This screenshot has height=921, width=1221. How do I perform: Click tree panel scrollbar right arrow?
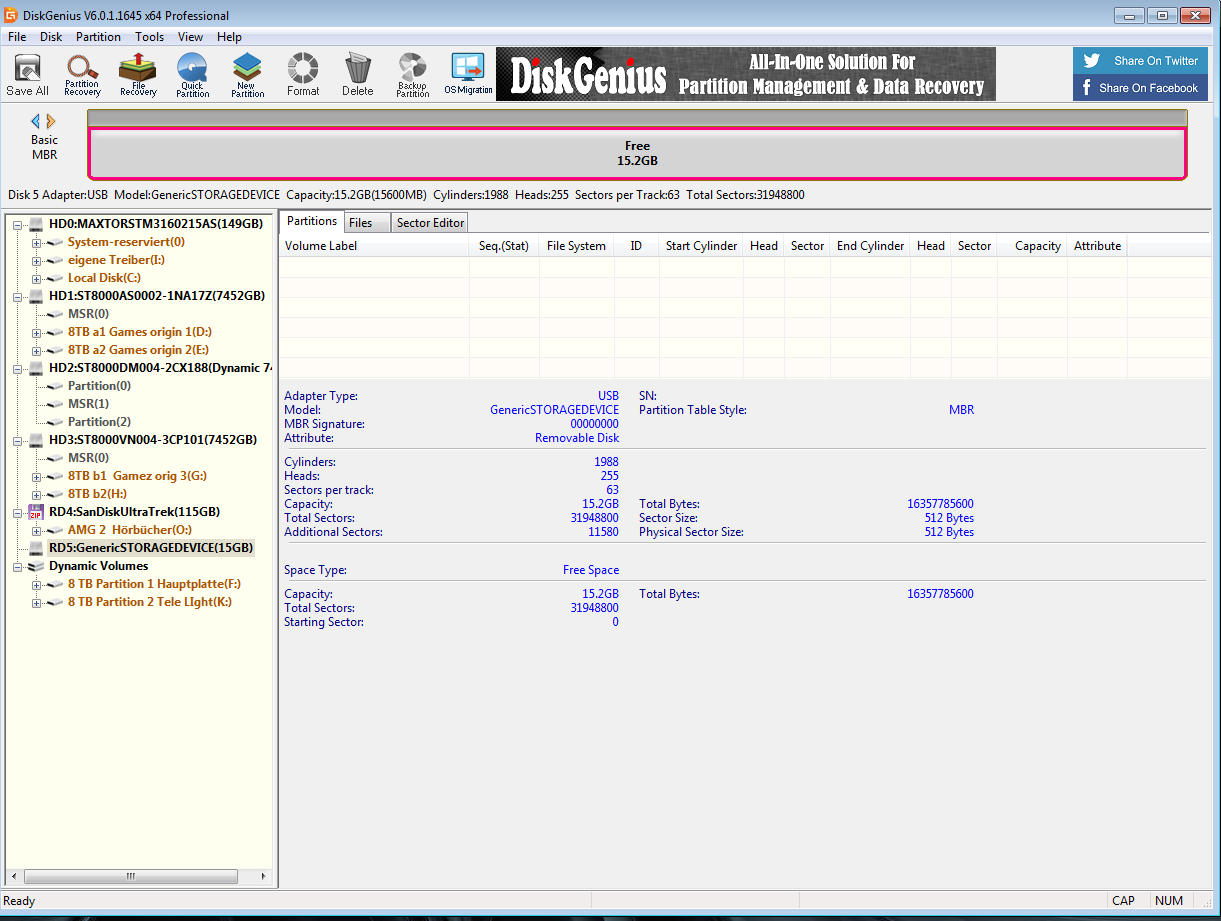[263, 876]
